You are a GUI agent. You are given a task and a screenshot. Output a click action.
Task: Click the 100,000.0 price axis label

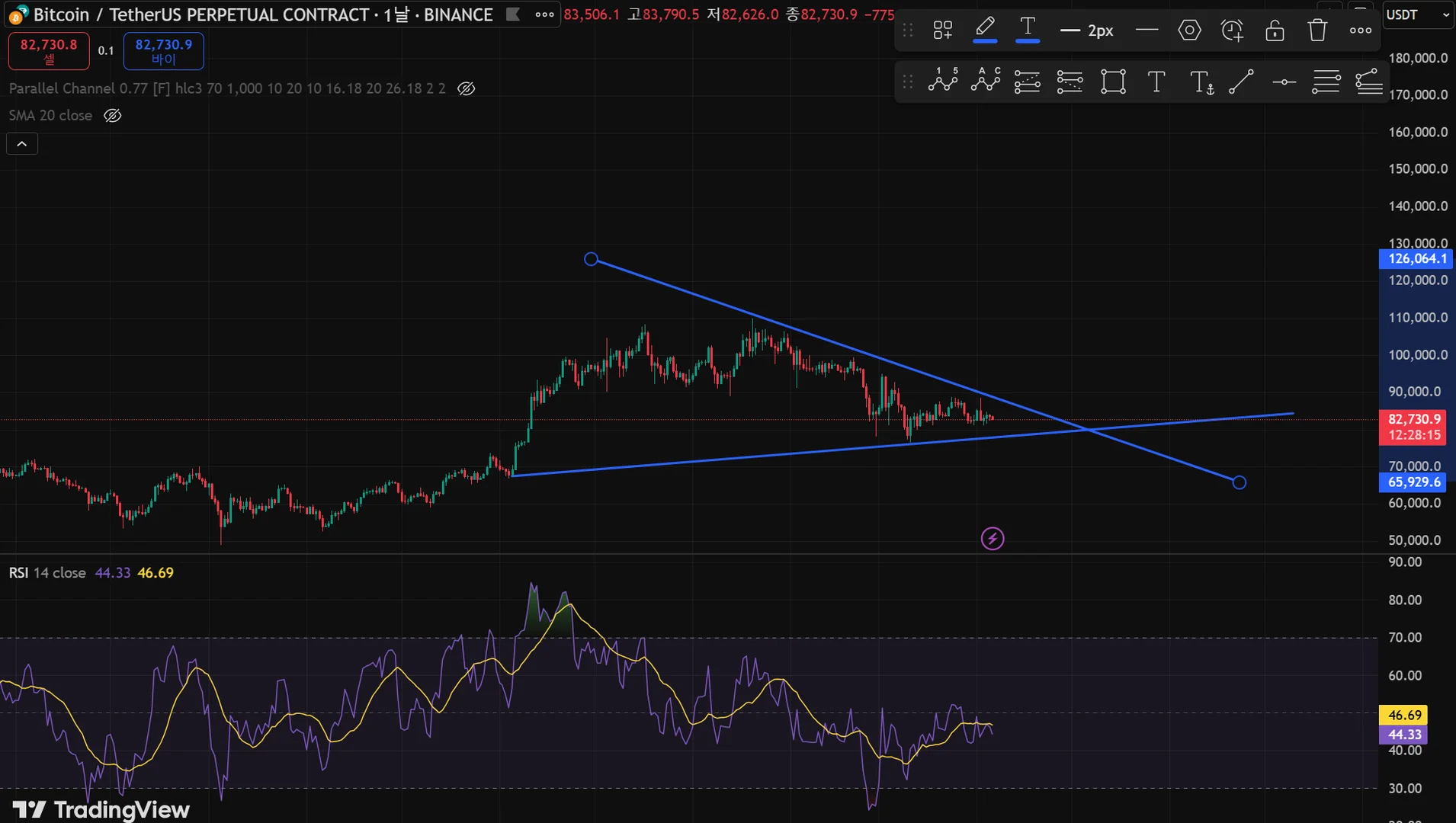click(x=1417, y=355)
